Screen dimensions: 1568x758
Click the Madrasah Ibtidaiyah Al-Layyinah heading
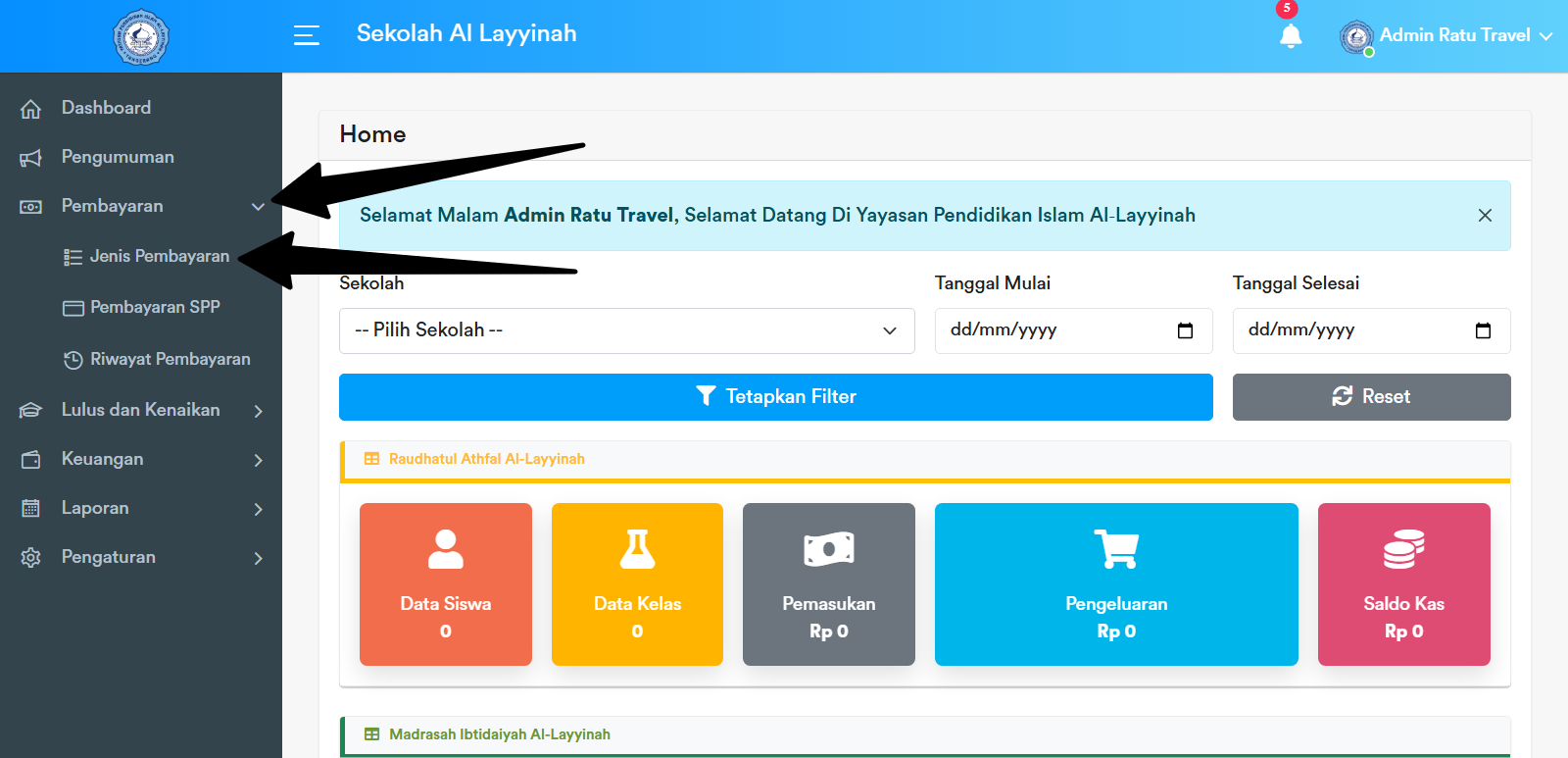tap(500, 734)
